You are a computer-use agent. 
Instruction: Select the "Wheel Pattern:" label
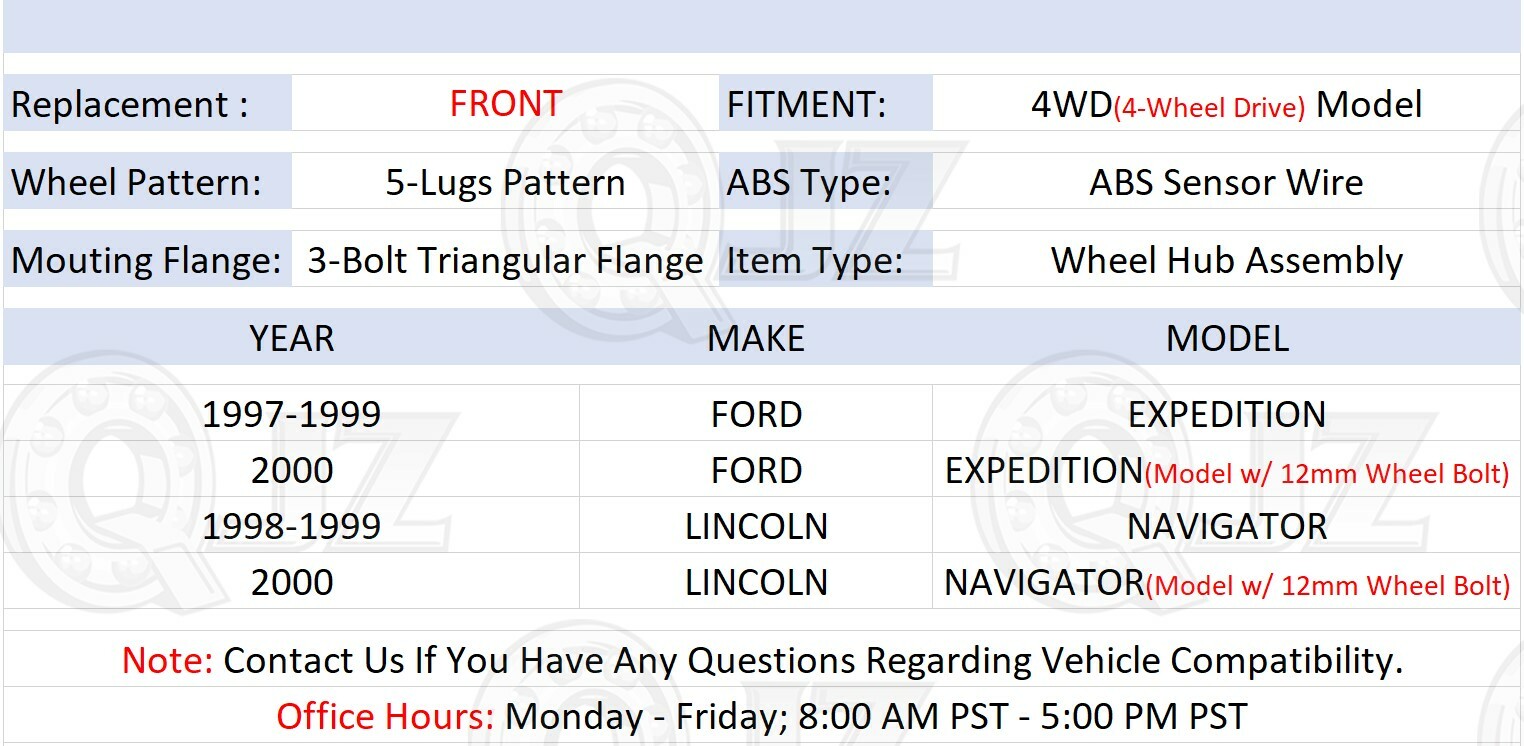click(x=136, y=183)
